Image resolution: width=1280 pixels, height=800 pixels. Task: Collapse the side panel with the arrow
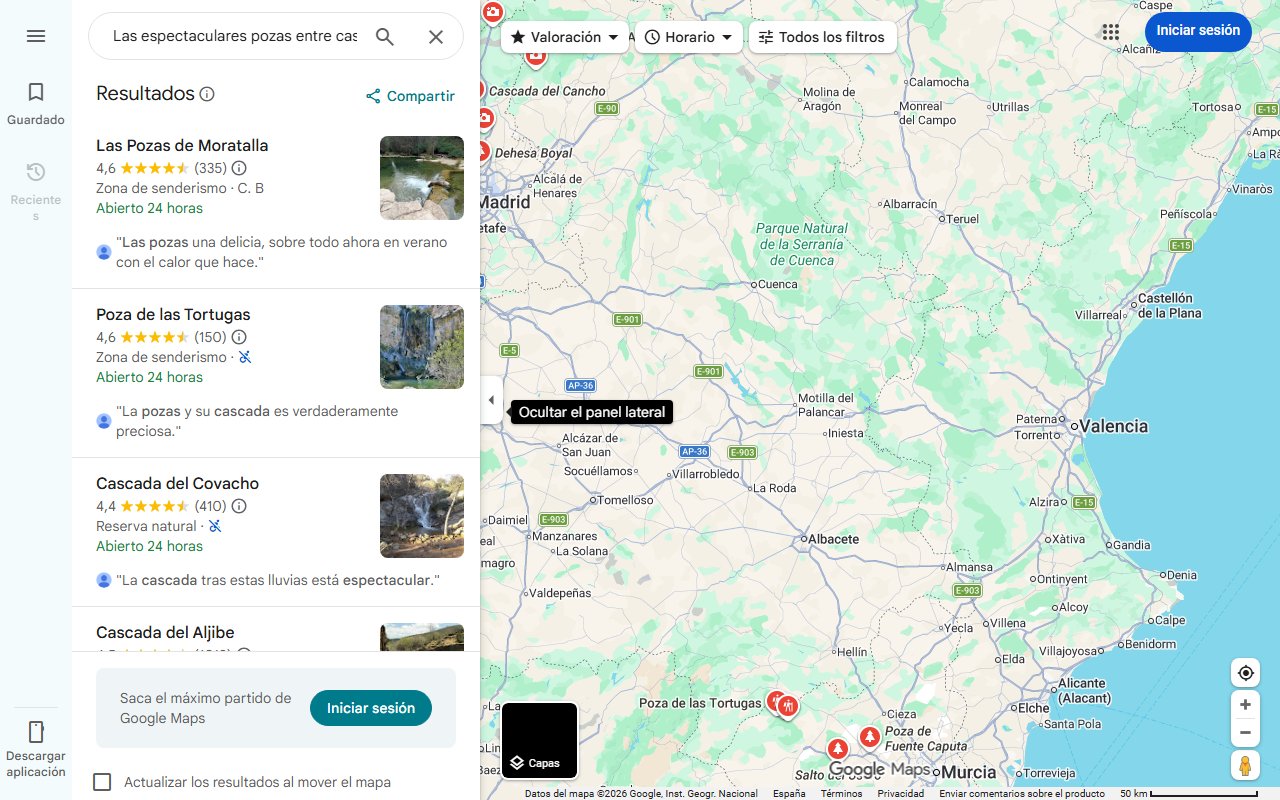pyautogui.click(x=491, y=400)
